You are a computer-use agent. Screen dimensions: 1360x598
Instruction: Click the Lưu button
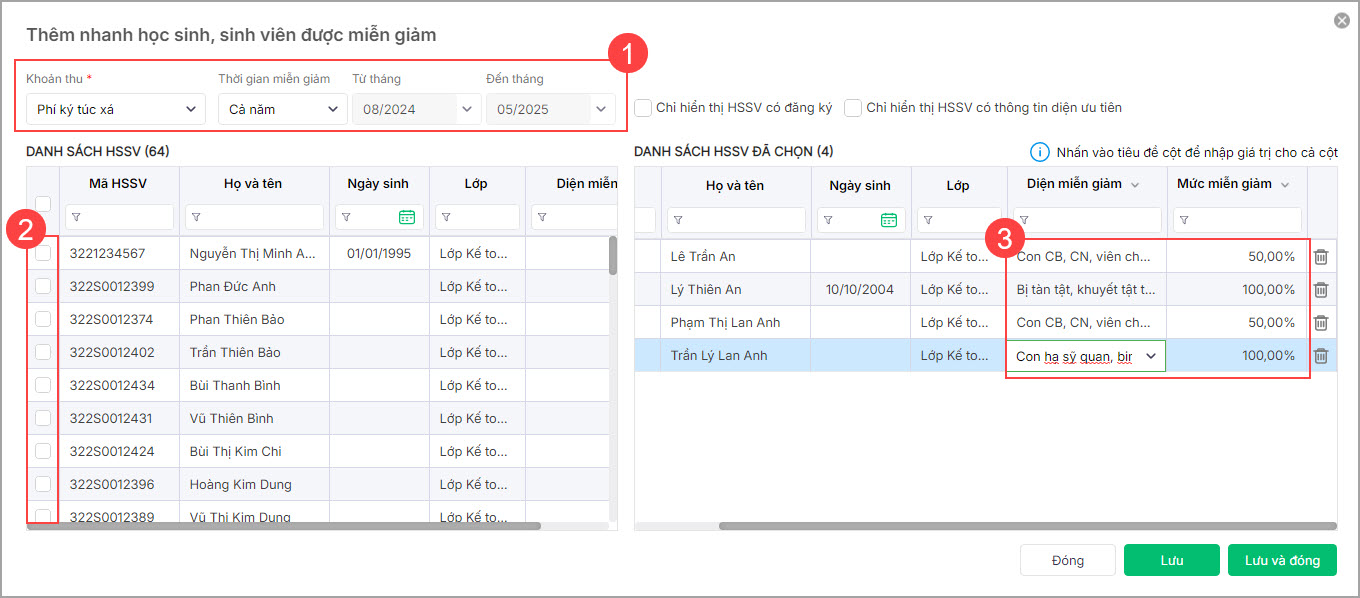click(1171, 561)
